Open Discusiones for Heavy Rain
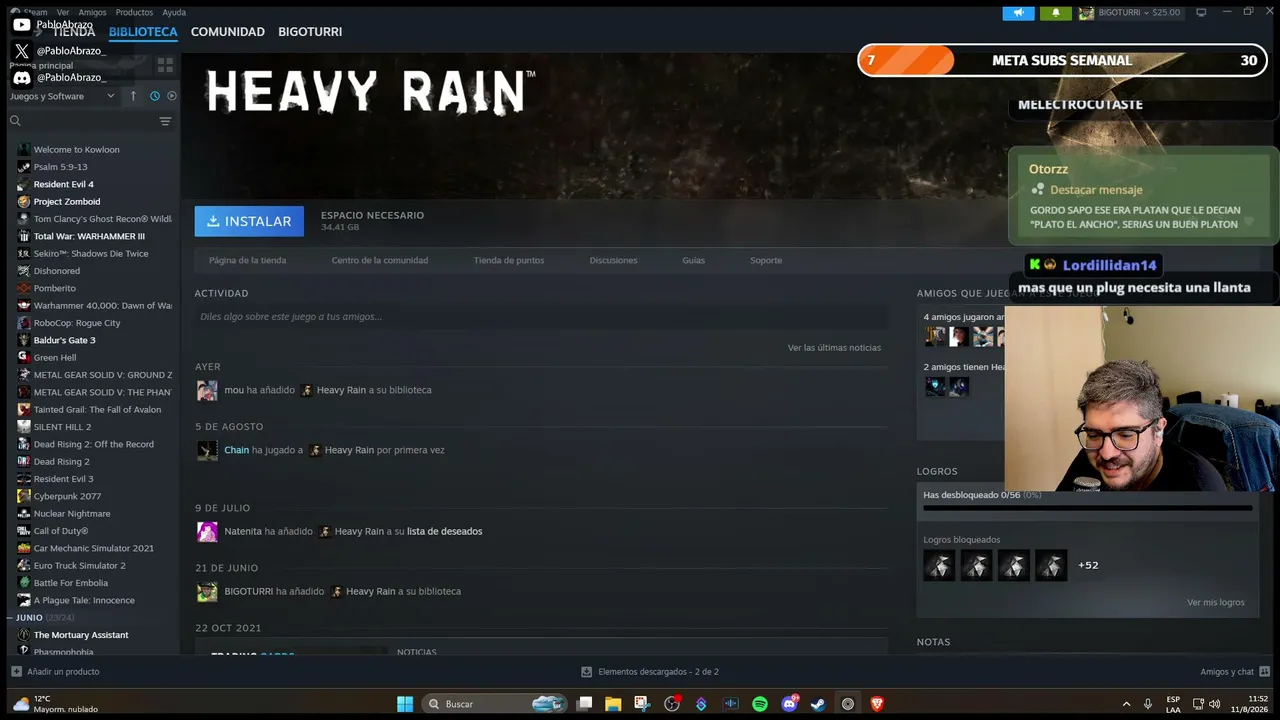This screenshot has height=720, width=1280. [613, 260]
